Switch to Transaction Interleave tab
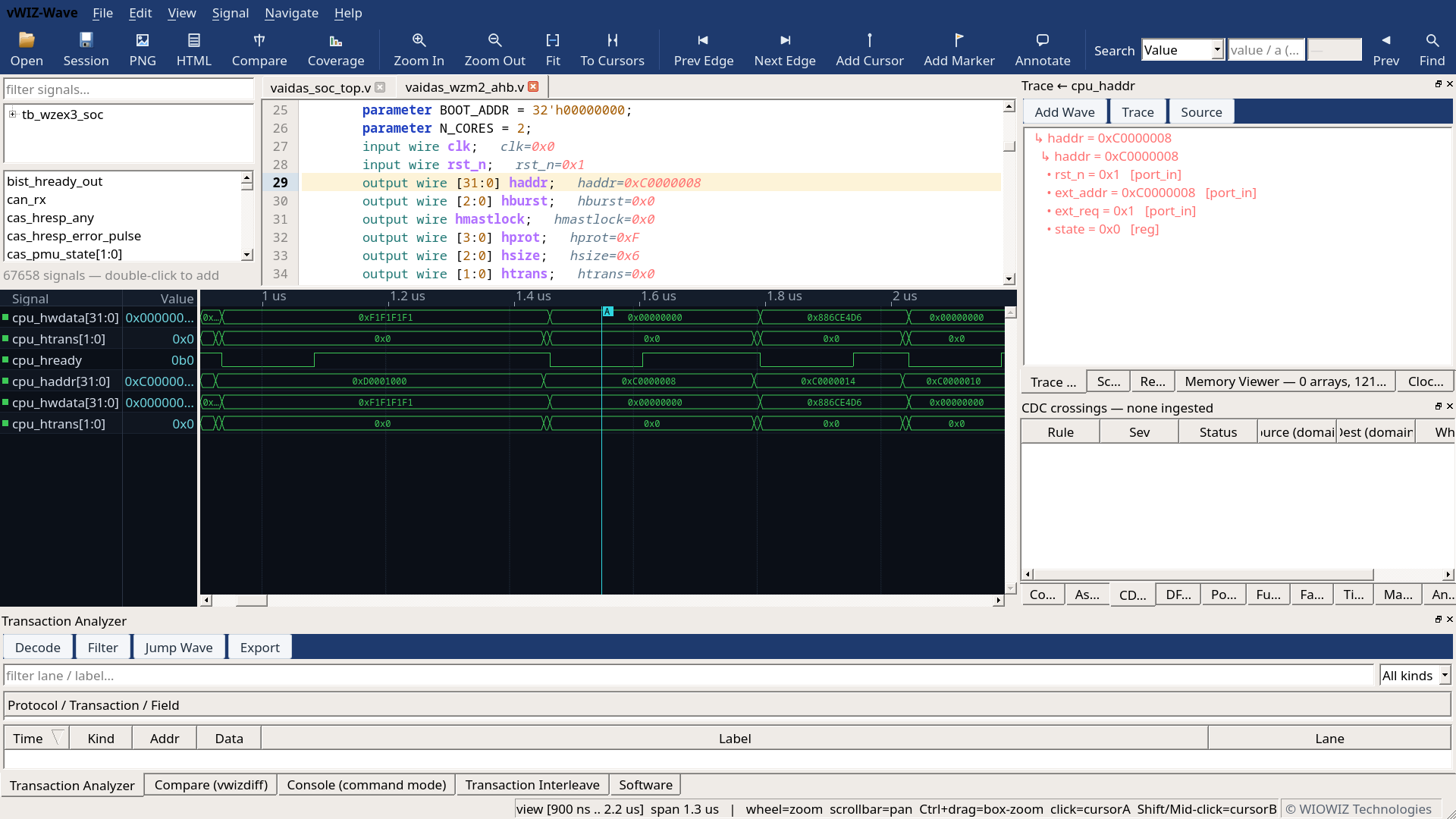Image resolution: width=1456 pixels, height=819 pixels. click(x=532, y=785)
